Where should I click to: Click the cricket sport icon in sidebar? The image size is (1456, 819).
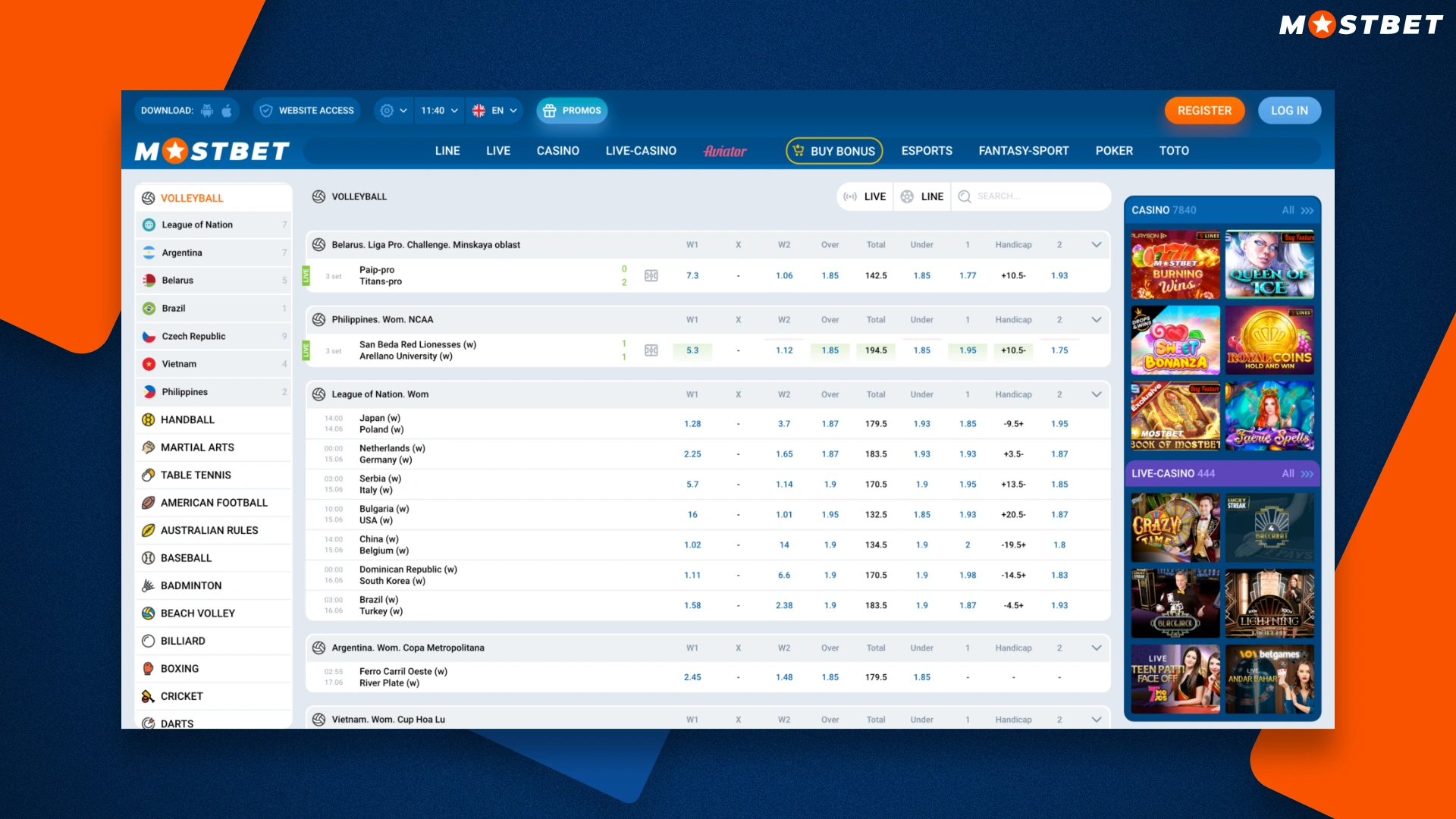[149, 696]
